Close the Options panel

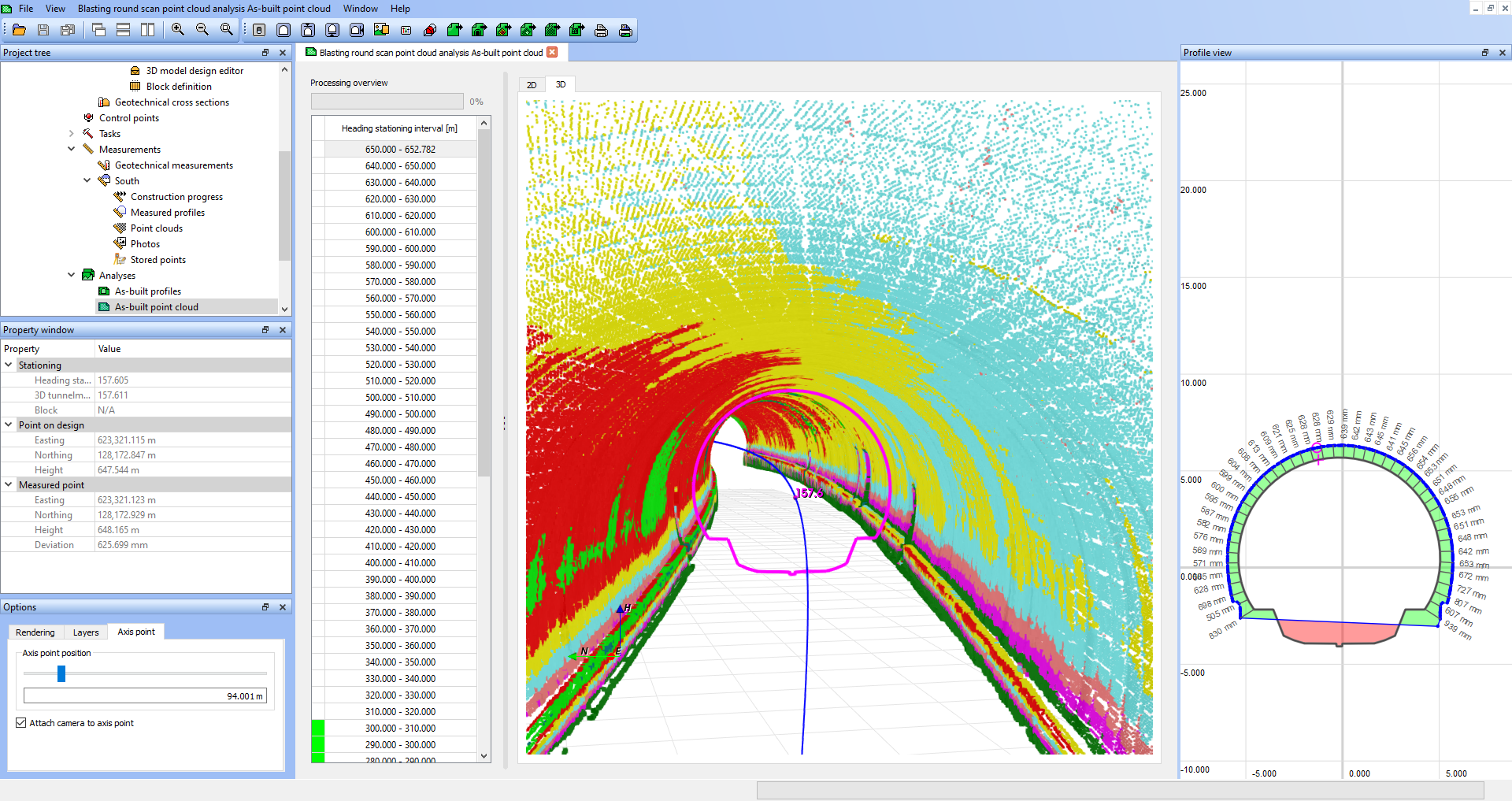[283, 607]
